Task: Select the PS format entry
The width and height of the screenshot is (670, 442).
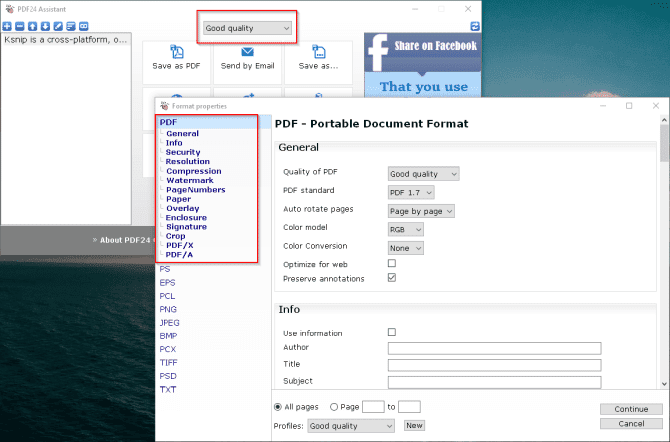Action: pos(165,269)
